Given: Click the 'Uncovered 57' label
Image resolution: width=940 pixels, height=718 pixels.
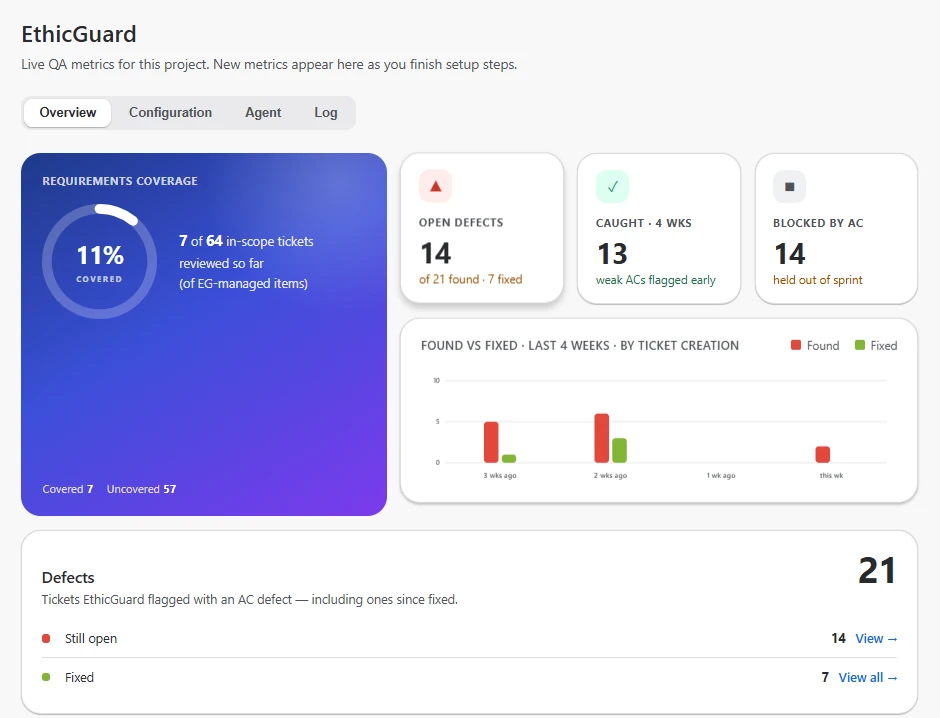Looking at the screenshot, I should coord(141,489).
